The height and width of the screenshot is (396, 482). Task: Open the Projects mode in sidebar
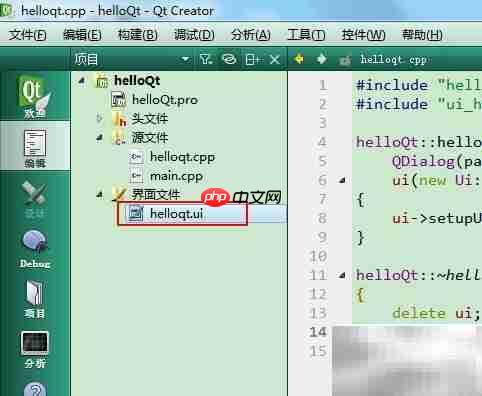pyautogui.click(x=35, y=299)
